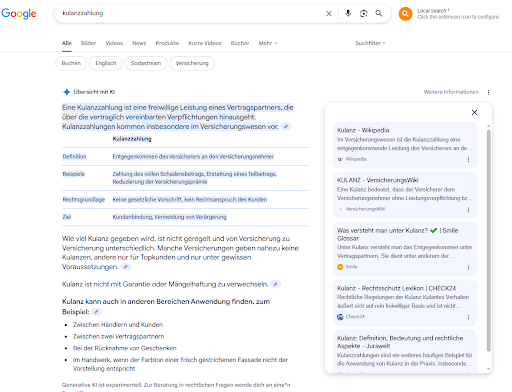Select the Englisch suggestion chip
The height and width of the screenshot is (392, 512).
(106, 63)
